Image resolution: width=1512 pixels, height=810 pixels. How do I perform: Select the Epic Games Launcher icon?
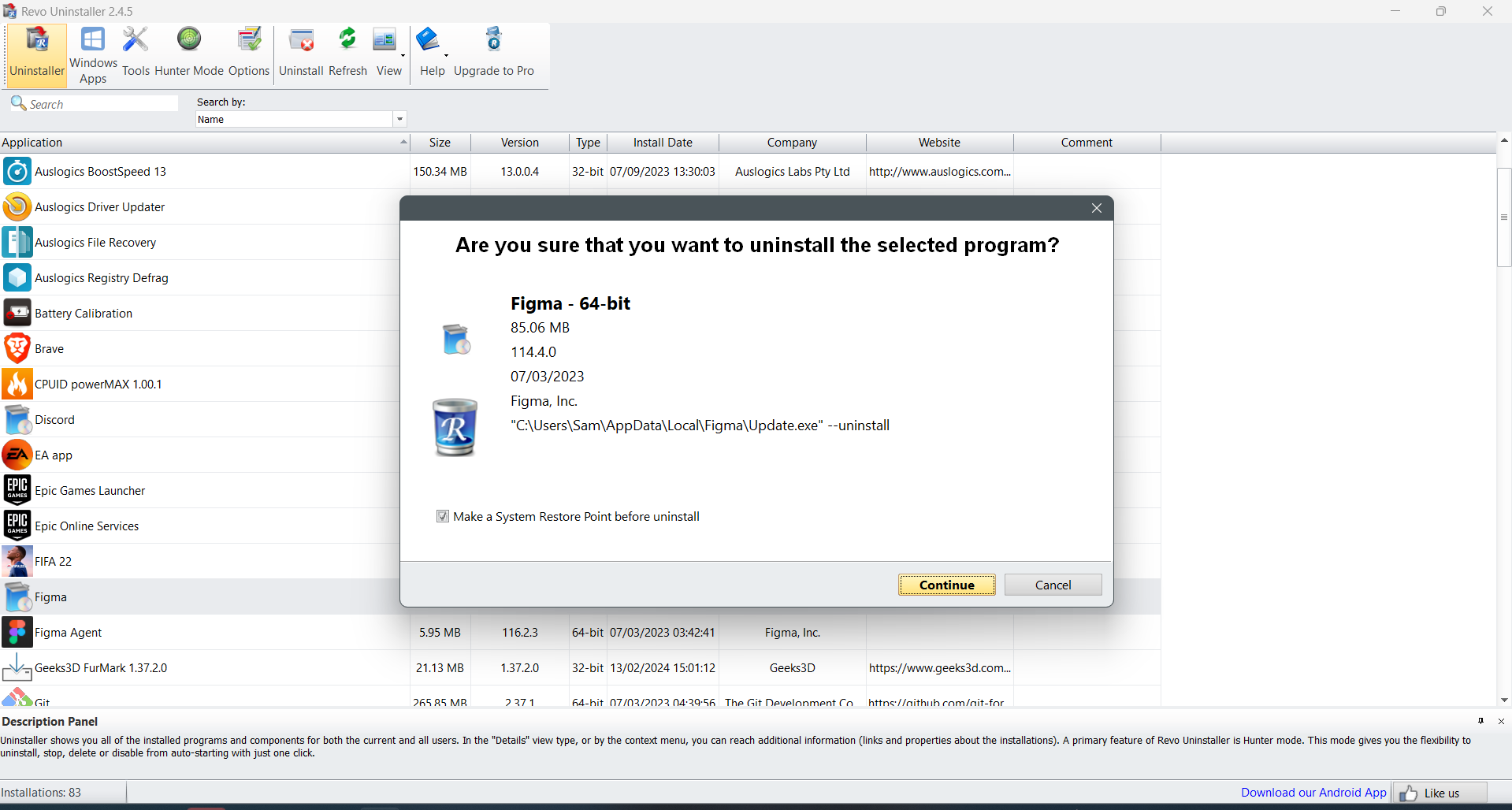coord(17,490)
